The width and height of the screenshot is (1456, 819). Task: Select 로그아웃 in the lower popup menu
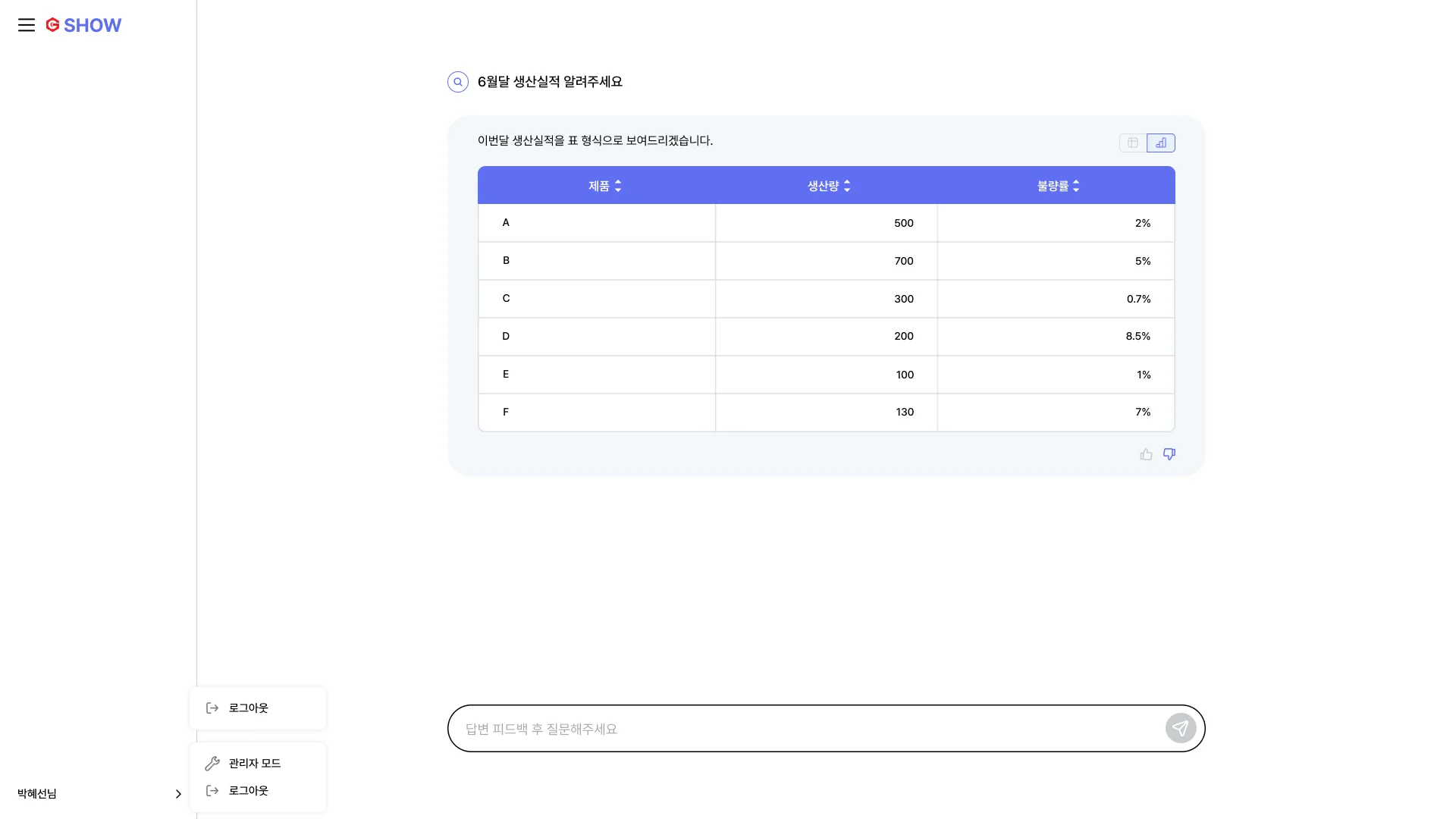pos(248,790)
